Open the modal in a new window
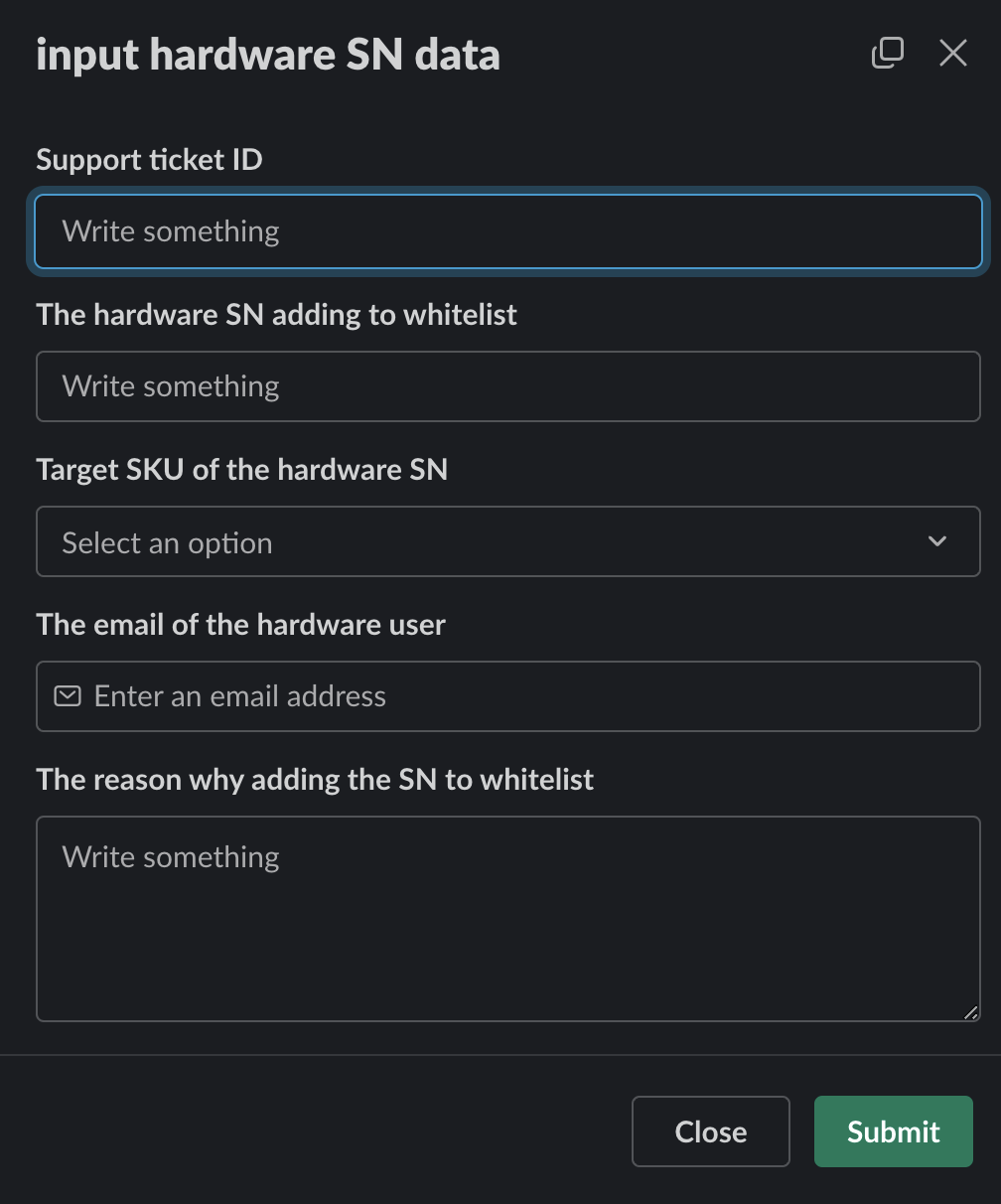This screenshot has height=1204, width=1001. tap(887, 54)
